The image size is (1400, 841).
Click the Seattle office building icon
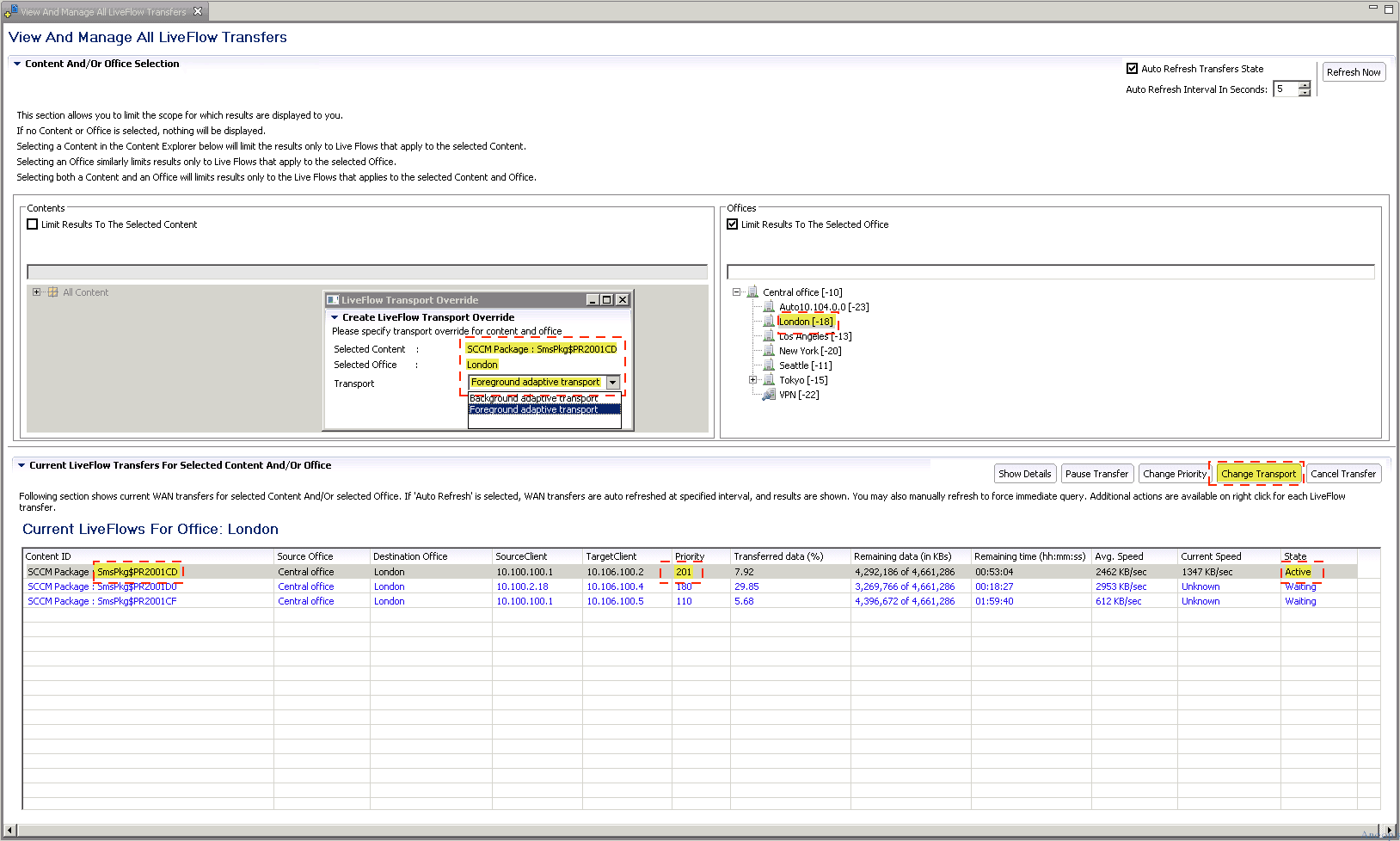[x=769, y=365]
